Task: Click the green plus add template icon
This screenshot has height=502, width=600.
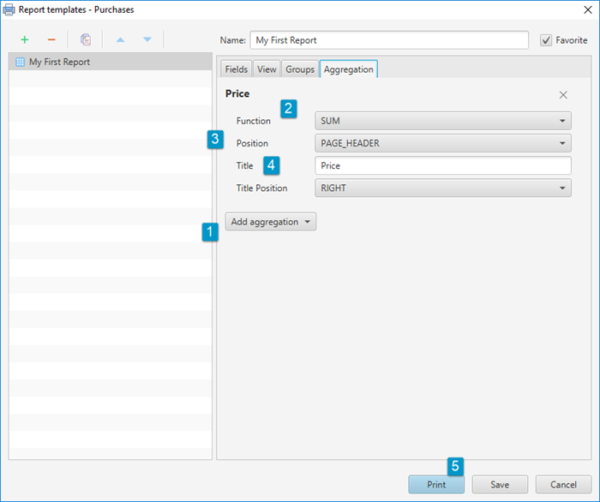Action: [x=24, y=40]
